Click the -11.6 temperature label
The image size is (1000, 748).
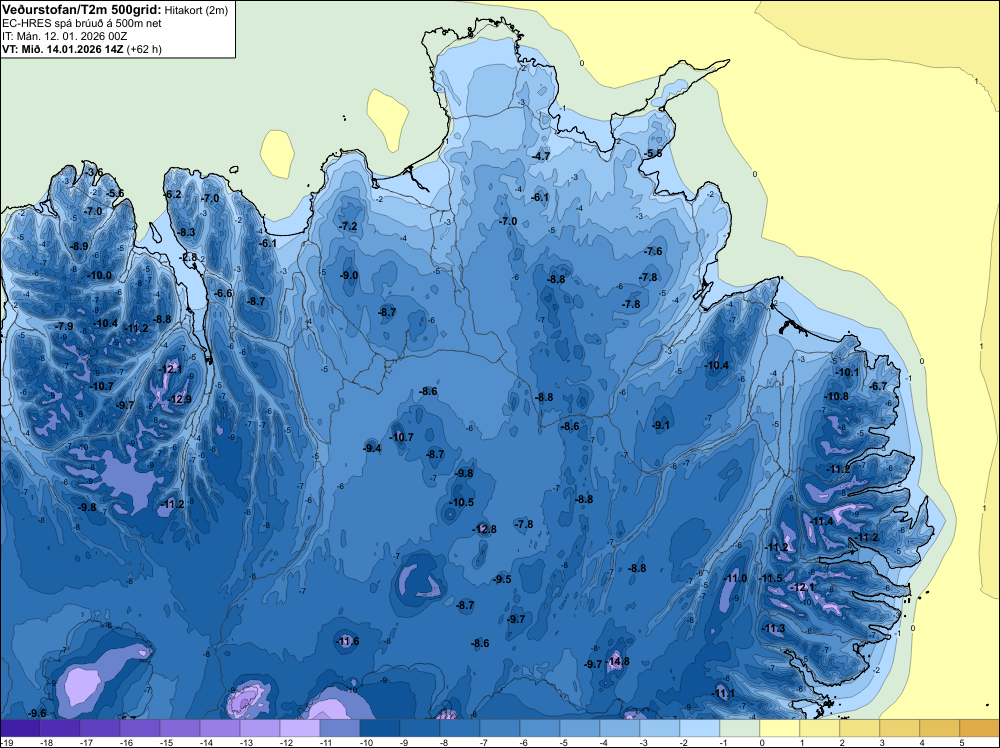click(x=348, y=641)
